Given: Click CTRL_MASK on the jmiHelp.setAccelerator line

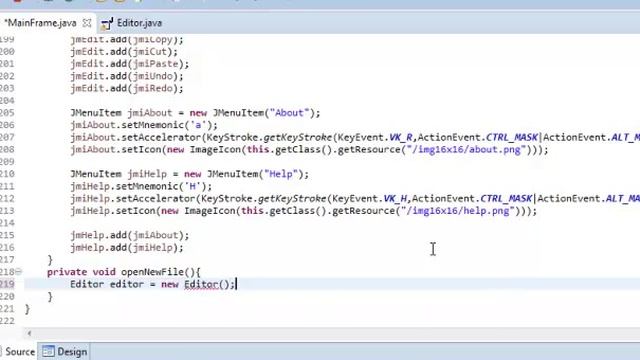Looking at the screenshot, I should click(506, 198).
